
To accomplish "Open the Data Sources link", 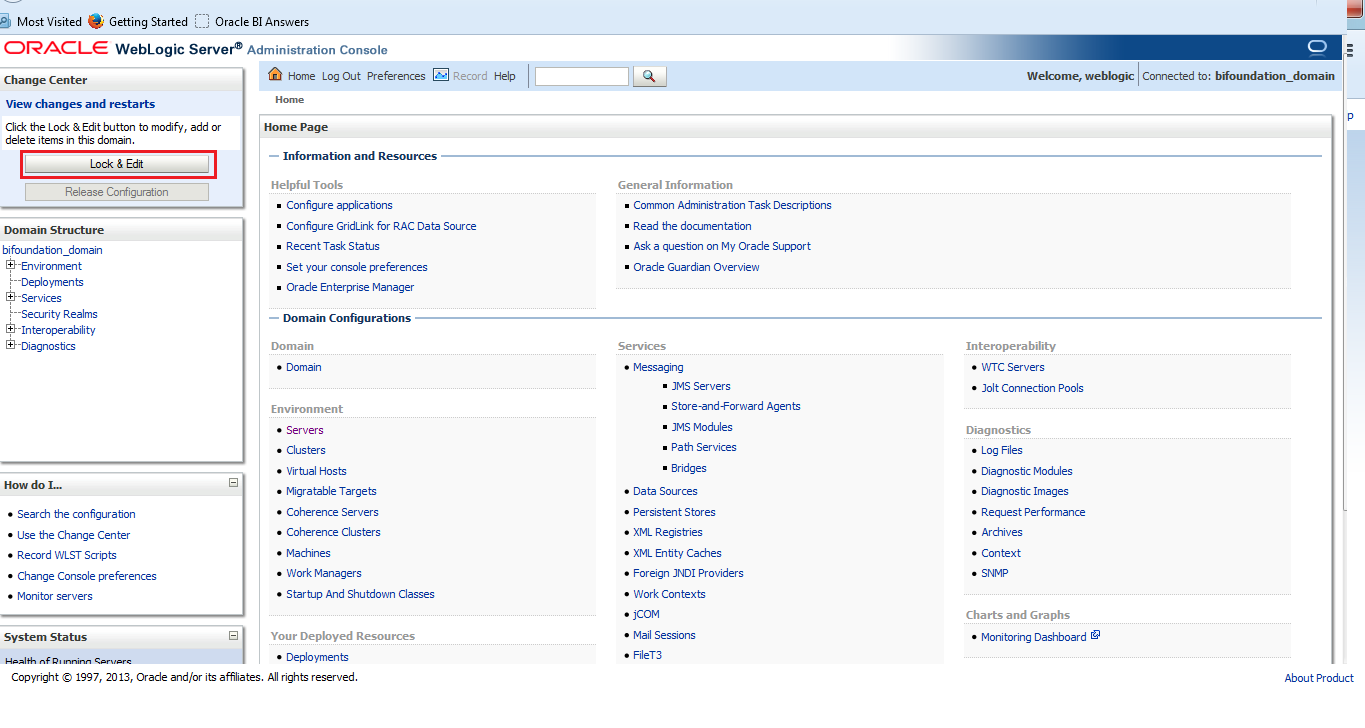I will pos(665,491).
